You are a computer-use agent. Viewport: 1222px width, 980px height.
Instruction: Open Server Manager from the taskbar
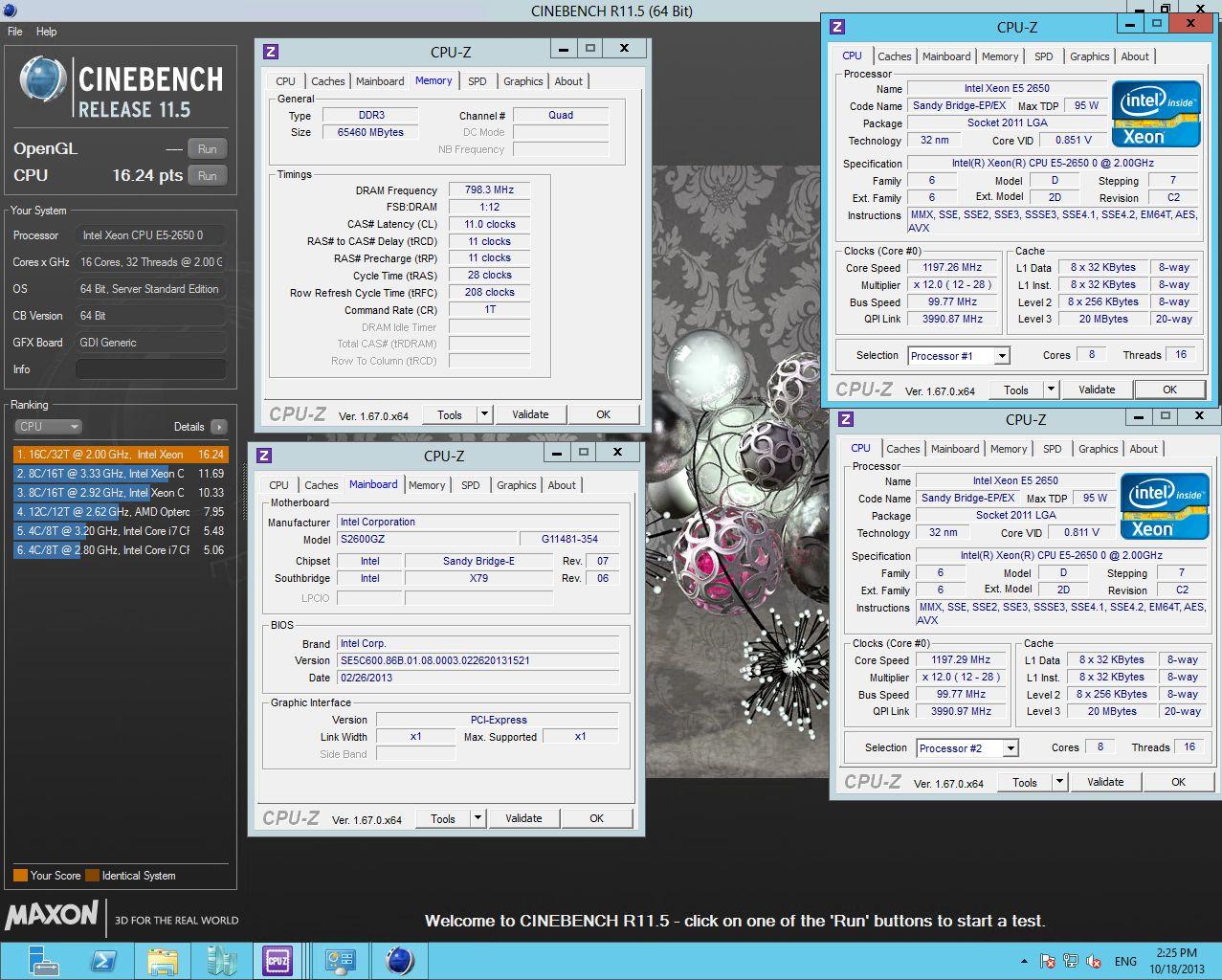(44, 960)
